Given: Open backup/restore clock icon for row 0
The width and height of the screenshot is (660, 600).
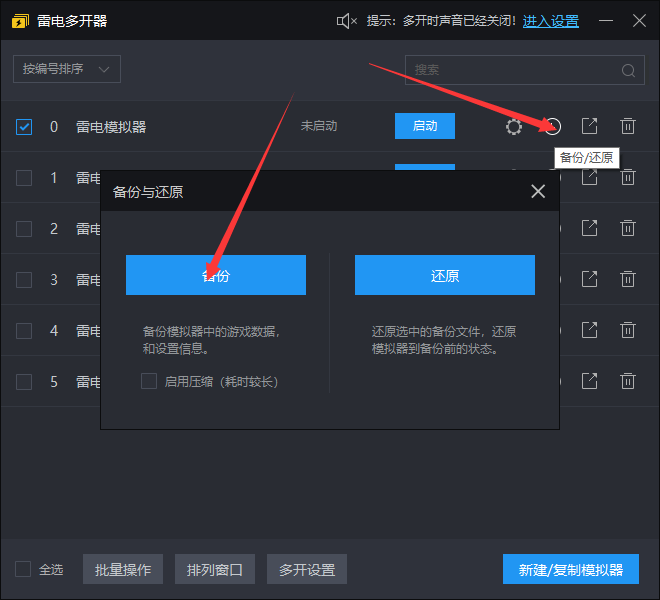Looking at the screenshot, I should coord(553,126).
